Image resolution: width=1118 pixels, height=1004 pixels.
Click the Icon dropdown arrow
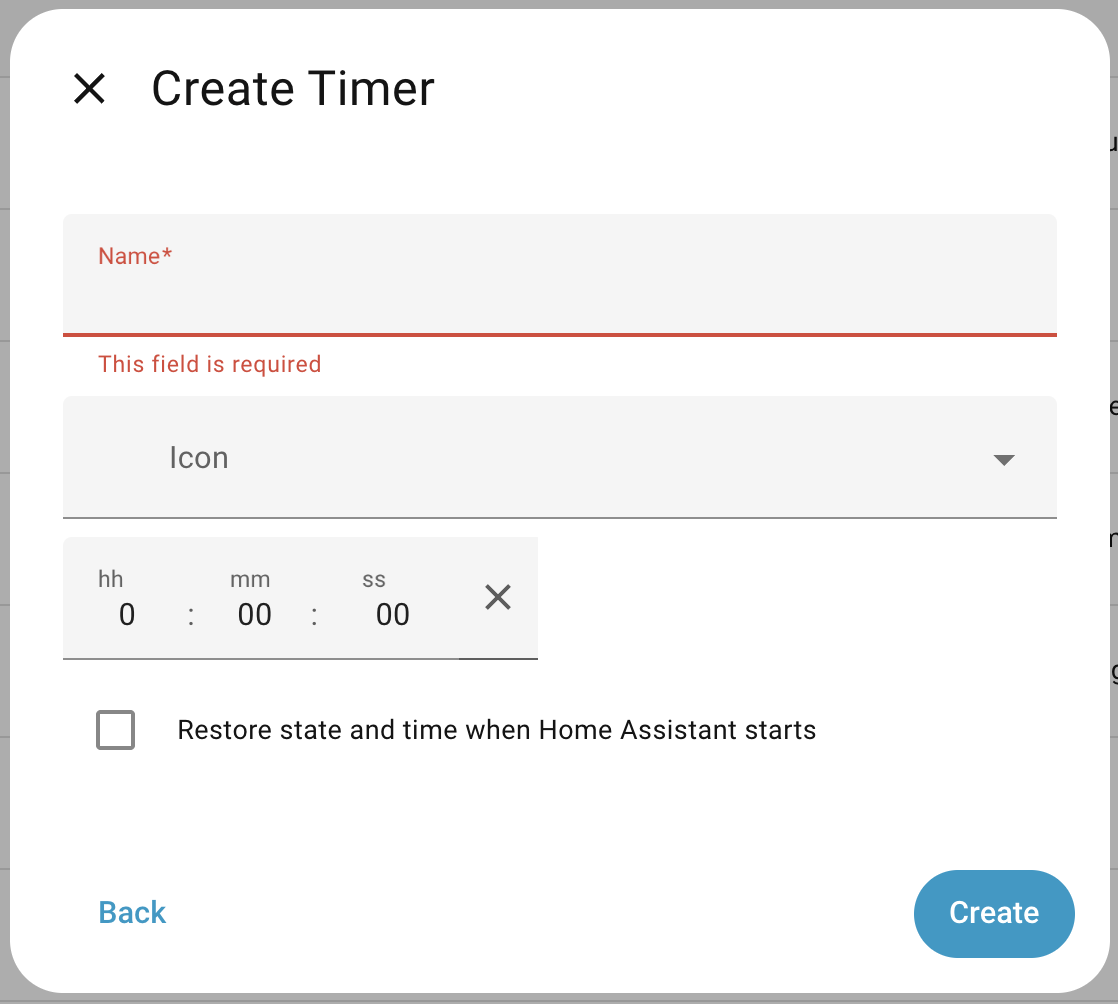click(1003, 459)
